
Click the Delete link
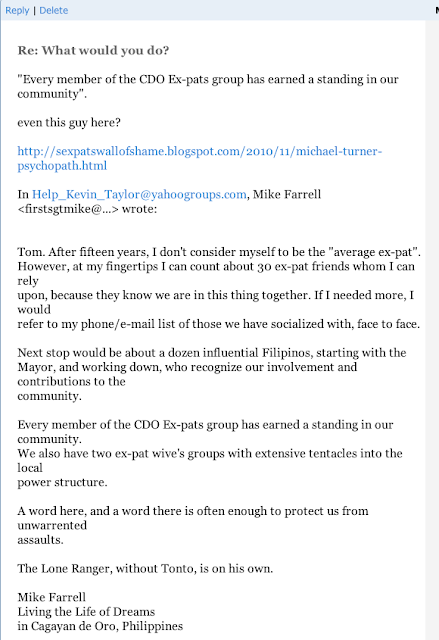click(53, 10)
